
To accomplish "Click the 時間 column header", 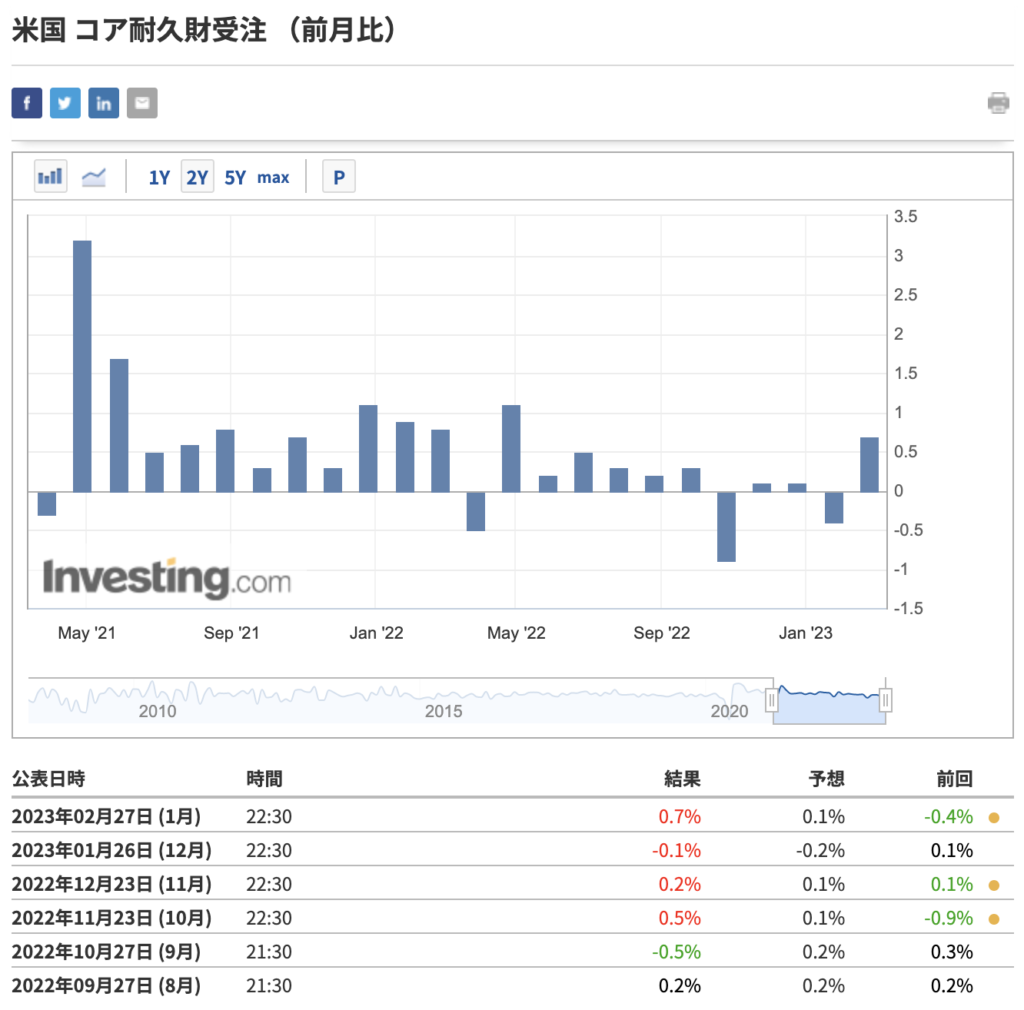I will pos(264,778).
